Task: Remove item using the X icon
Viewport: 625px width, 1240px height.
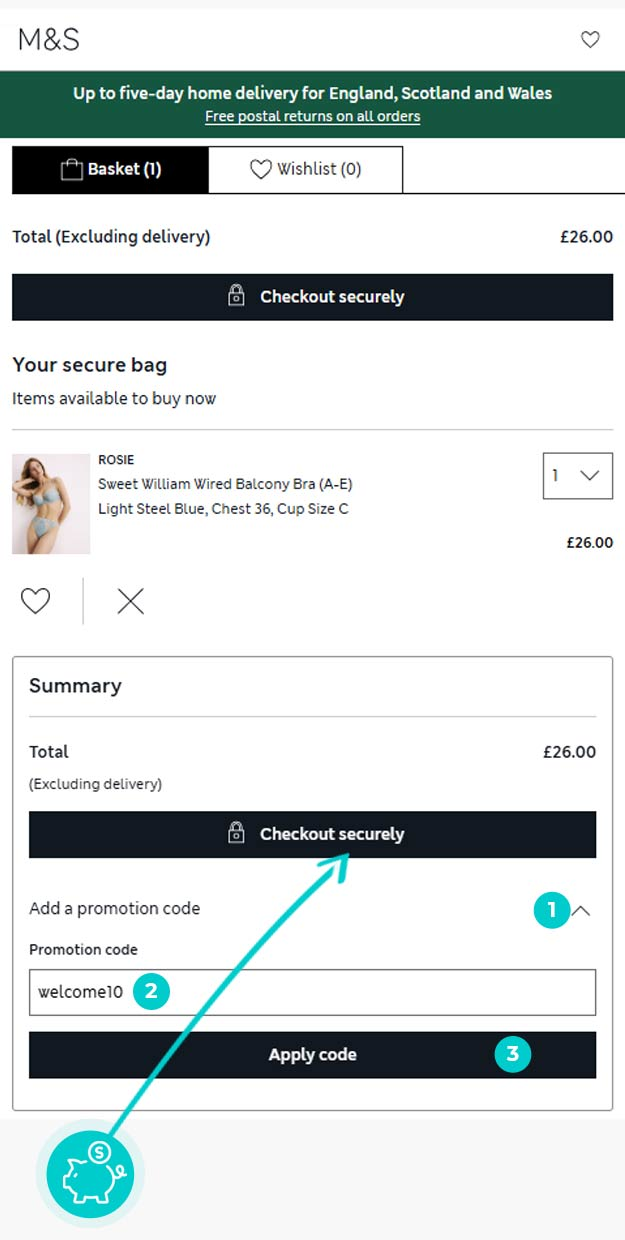Action: tap(130, 601)
